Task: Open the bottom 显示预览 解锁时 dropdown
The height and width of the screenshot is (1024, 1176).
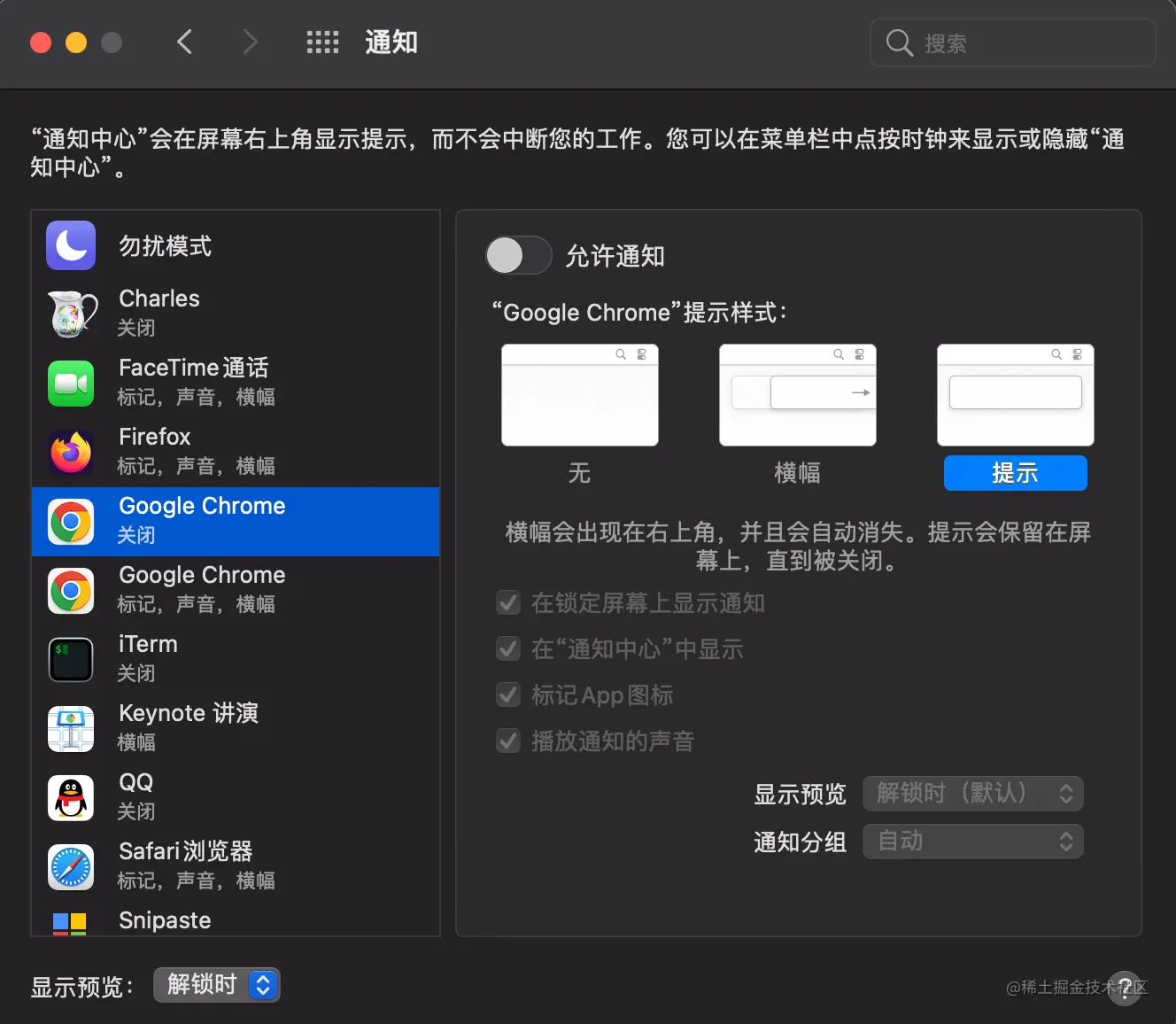Action: (x=217, y=985)
